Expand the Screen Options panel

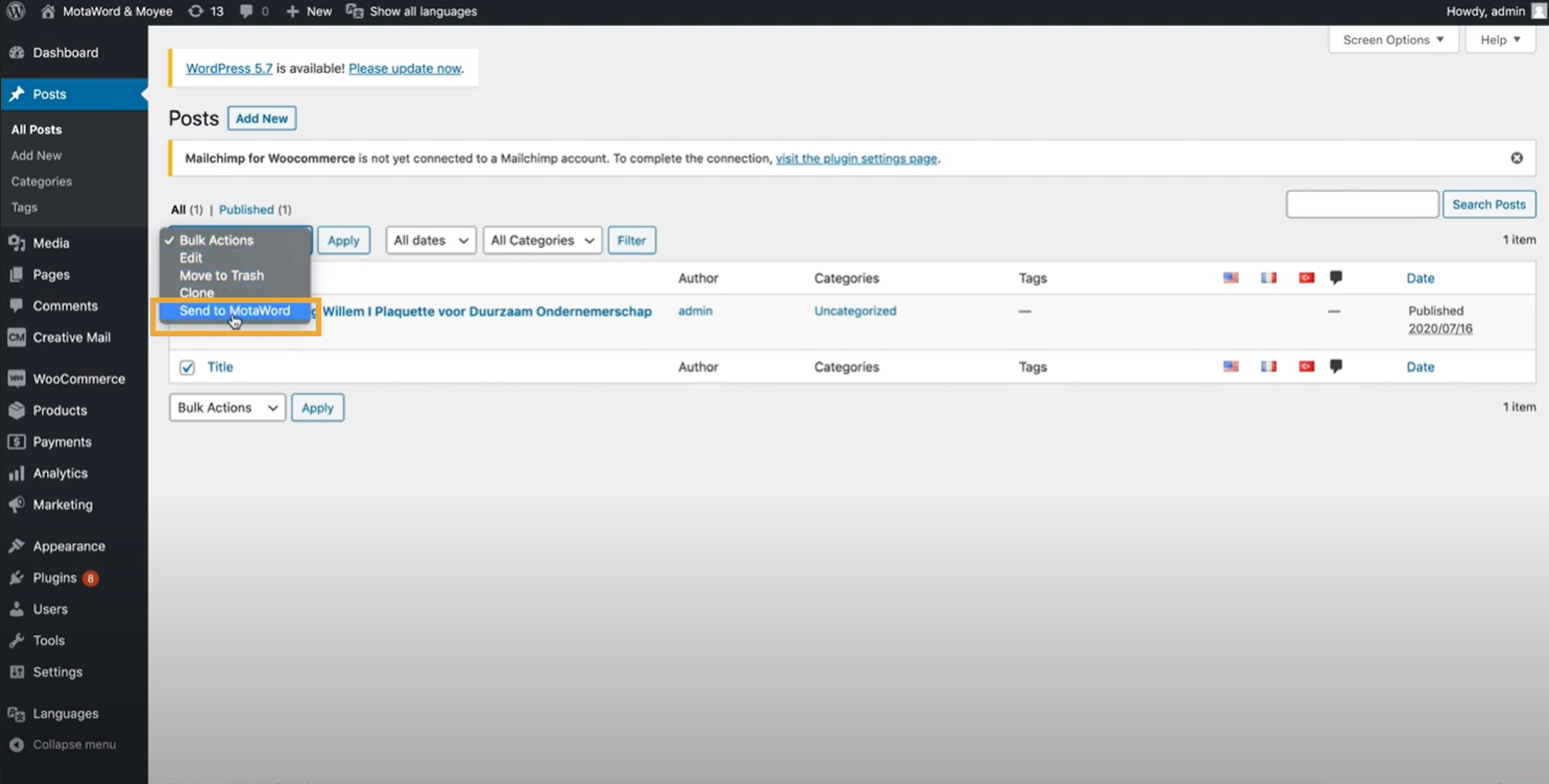tap(1392, 40)
